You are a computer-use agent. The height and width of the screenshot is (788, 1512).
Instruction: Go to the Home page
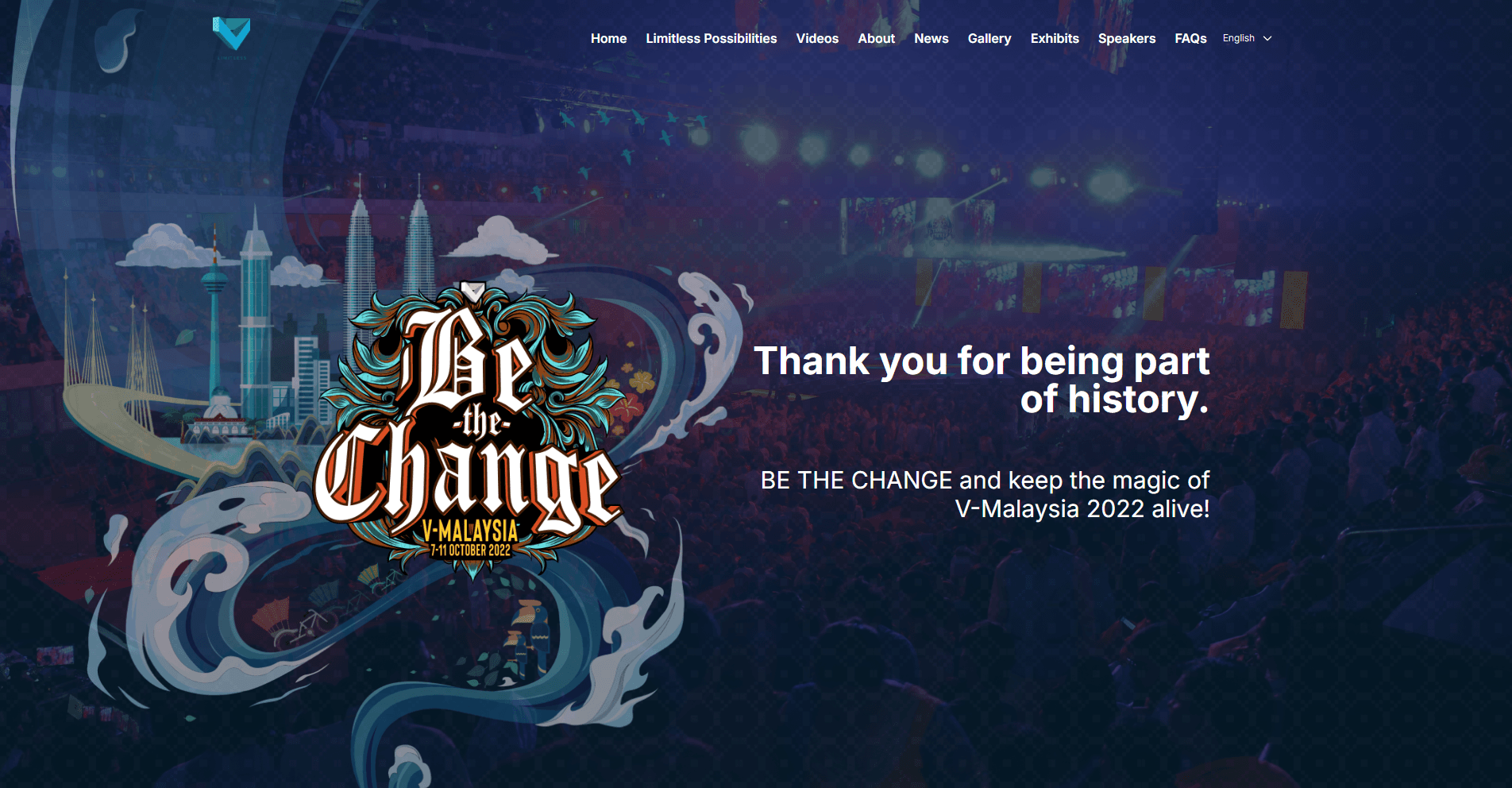(x=608, y=38)
